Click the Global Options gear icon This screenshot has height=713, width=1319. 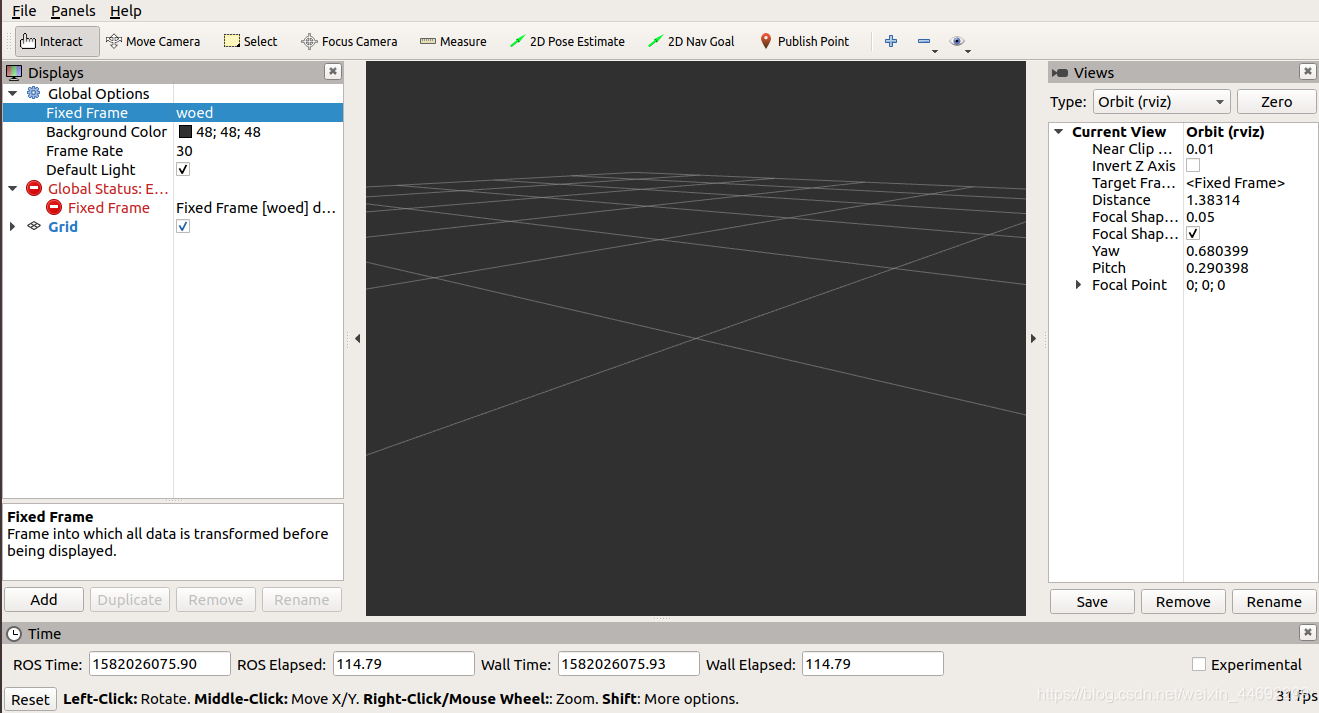[x=34, y=93]
